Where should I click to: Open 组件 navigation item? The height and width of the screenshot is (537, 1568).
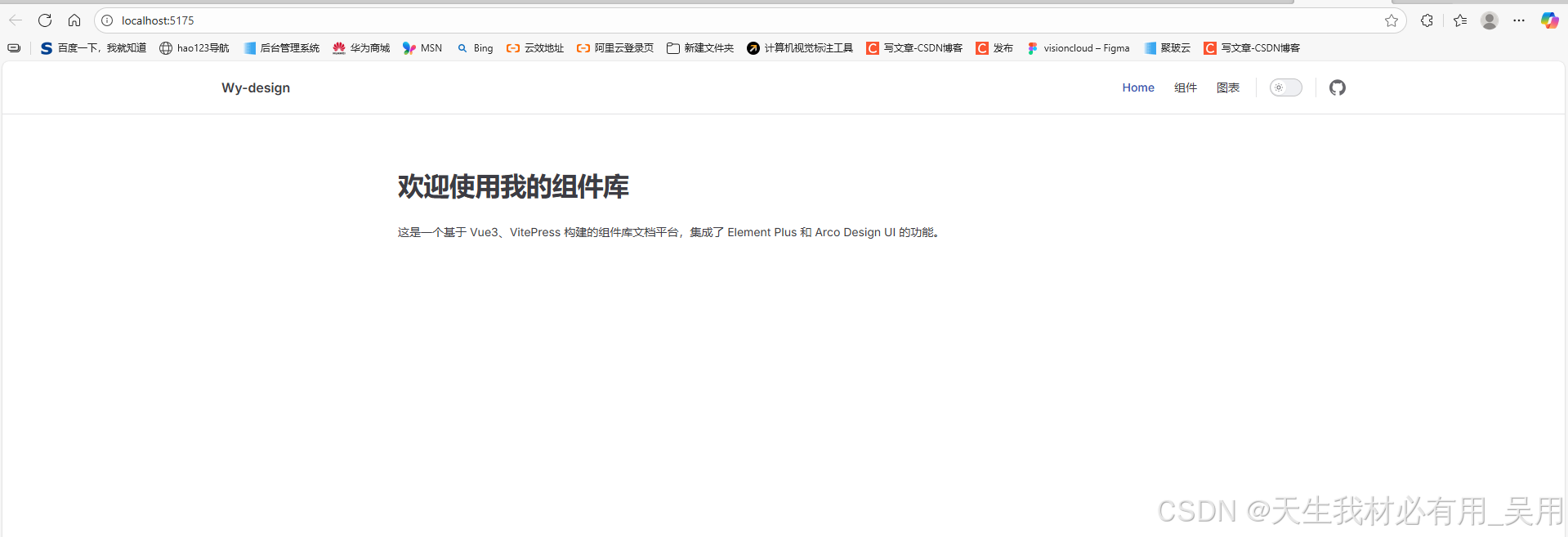point(1186,87)
